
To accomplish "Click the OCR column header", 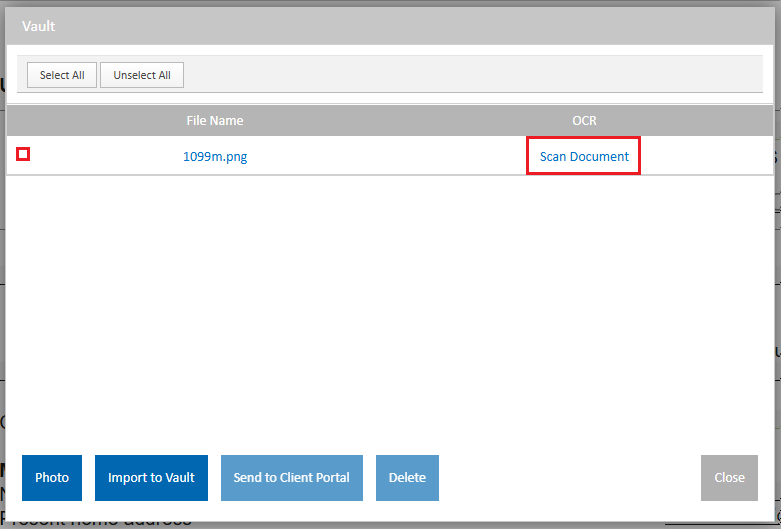I will click(x=584, y=121).
